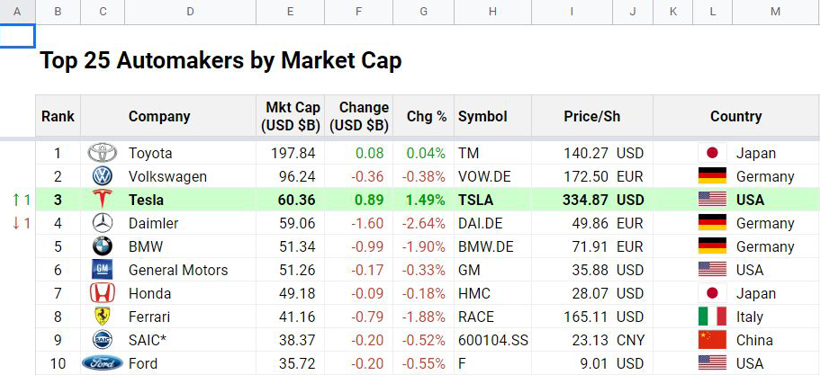Select the BMW roundel logo
Image resolution: width=820 pixels, height=375 pixels.
click(102, 246)
